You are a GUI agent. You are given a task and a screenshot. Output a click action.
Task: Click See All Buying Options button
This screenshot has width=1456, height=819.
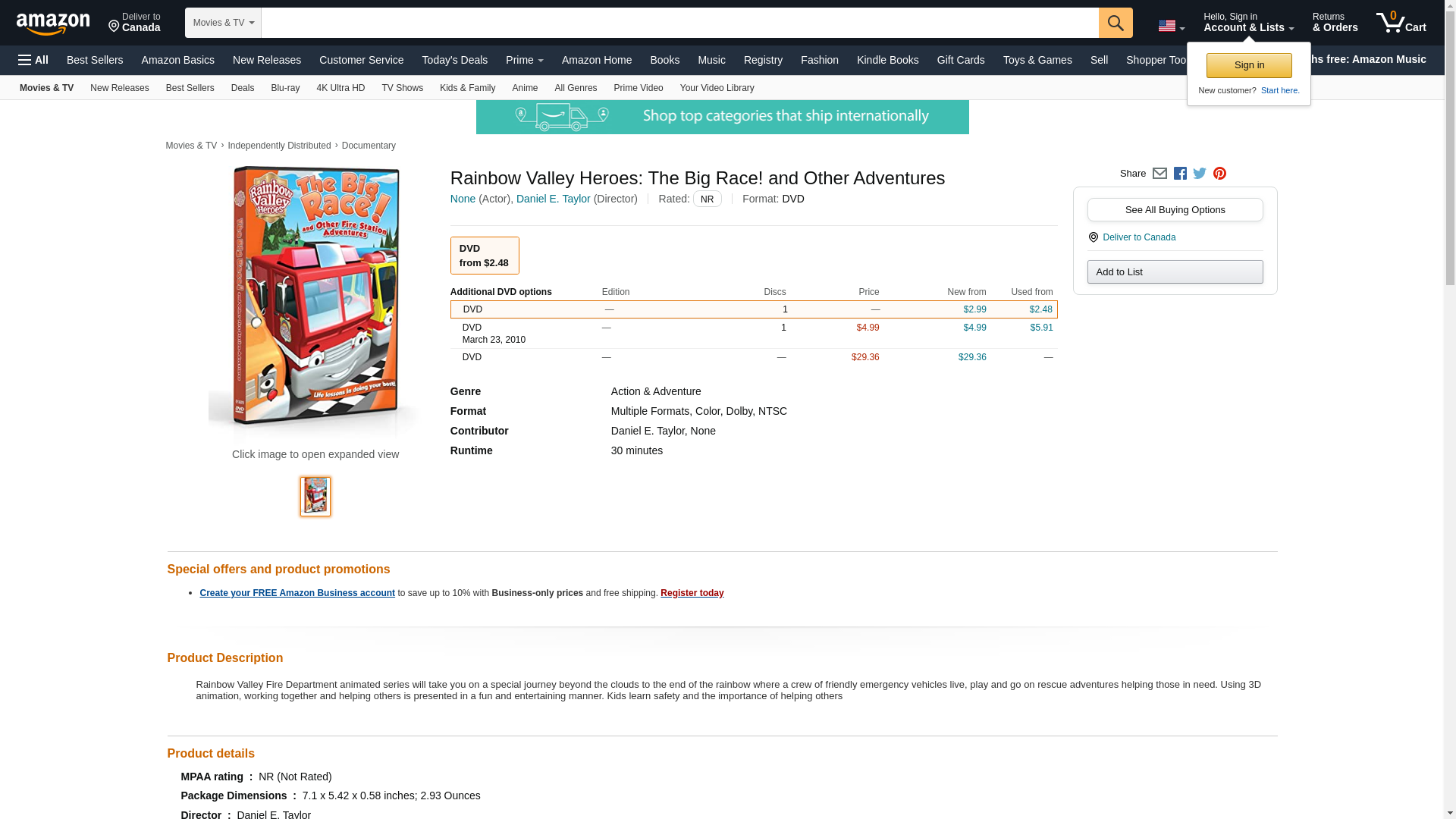(1175, 210)
